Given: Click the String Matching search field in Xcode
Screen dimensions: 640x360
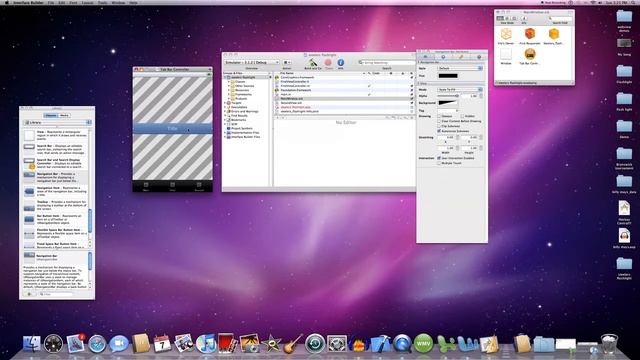Looking at the screenshot, I should (386, 62).
